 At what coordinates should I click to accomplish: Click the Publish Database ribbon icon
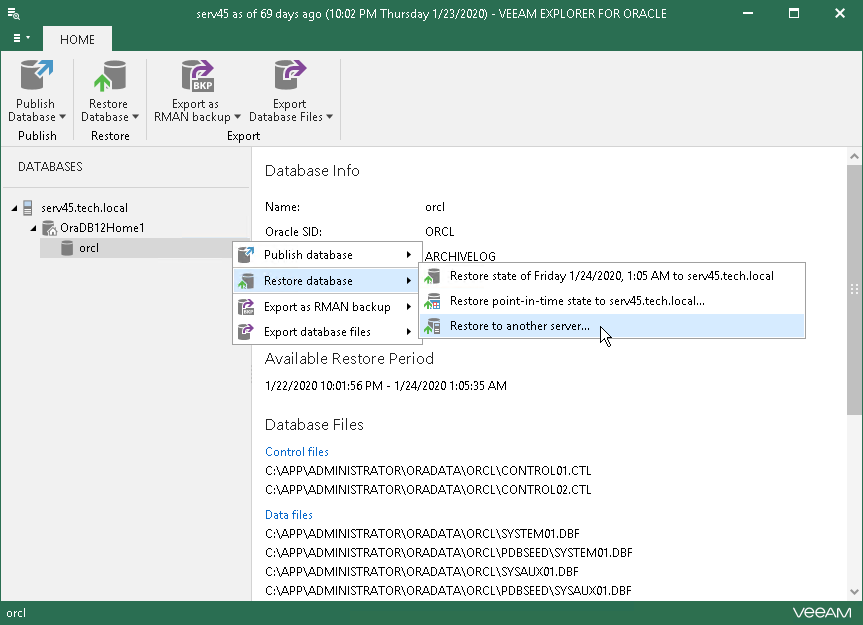tap(36, 78)
